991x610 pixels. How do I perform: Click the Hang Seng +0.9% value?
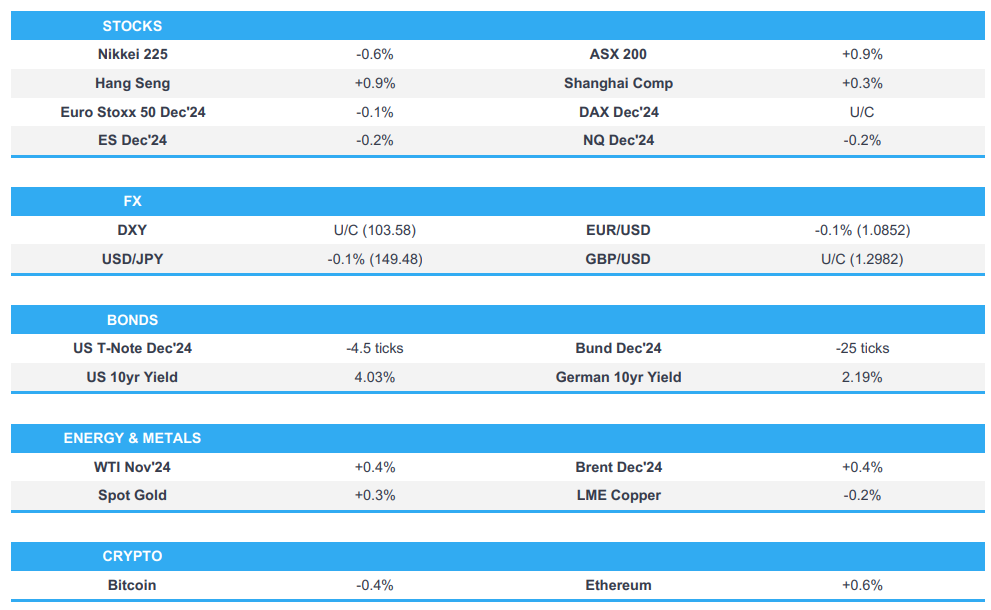click(375, 84)
